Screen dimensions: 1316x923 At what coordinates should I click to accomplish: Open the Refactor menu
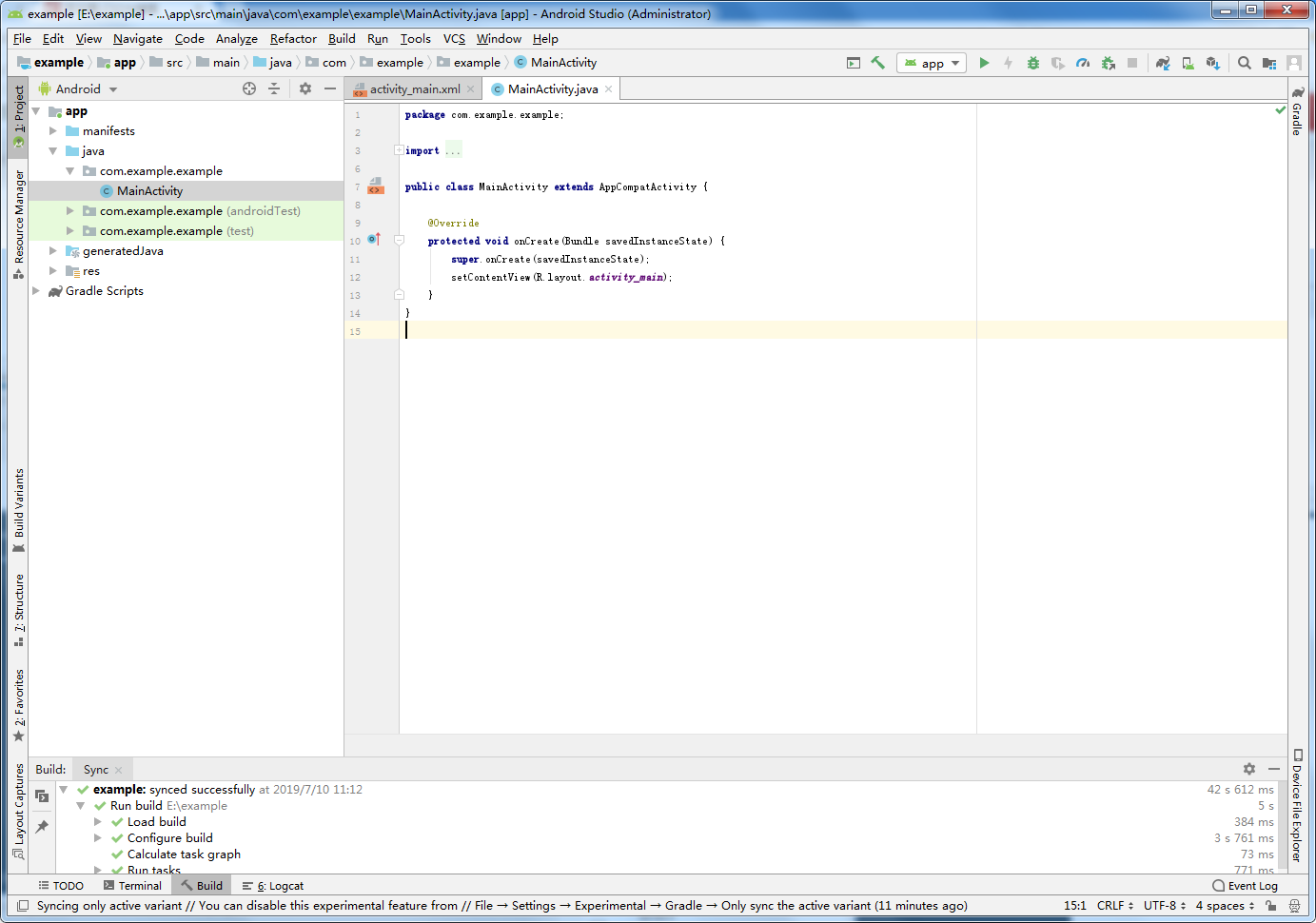[293, 39]
